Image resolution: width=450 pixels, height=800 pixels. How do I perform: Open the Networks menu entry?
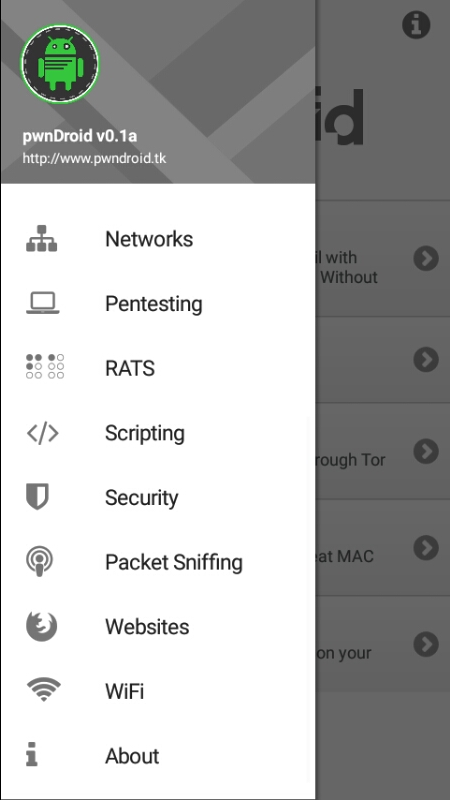(x=158, y=239)
